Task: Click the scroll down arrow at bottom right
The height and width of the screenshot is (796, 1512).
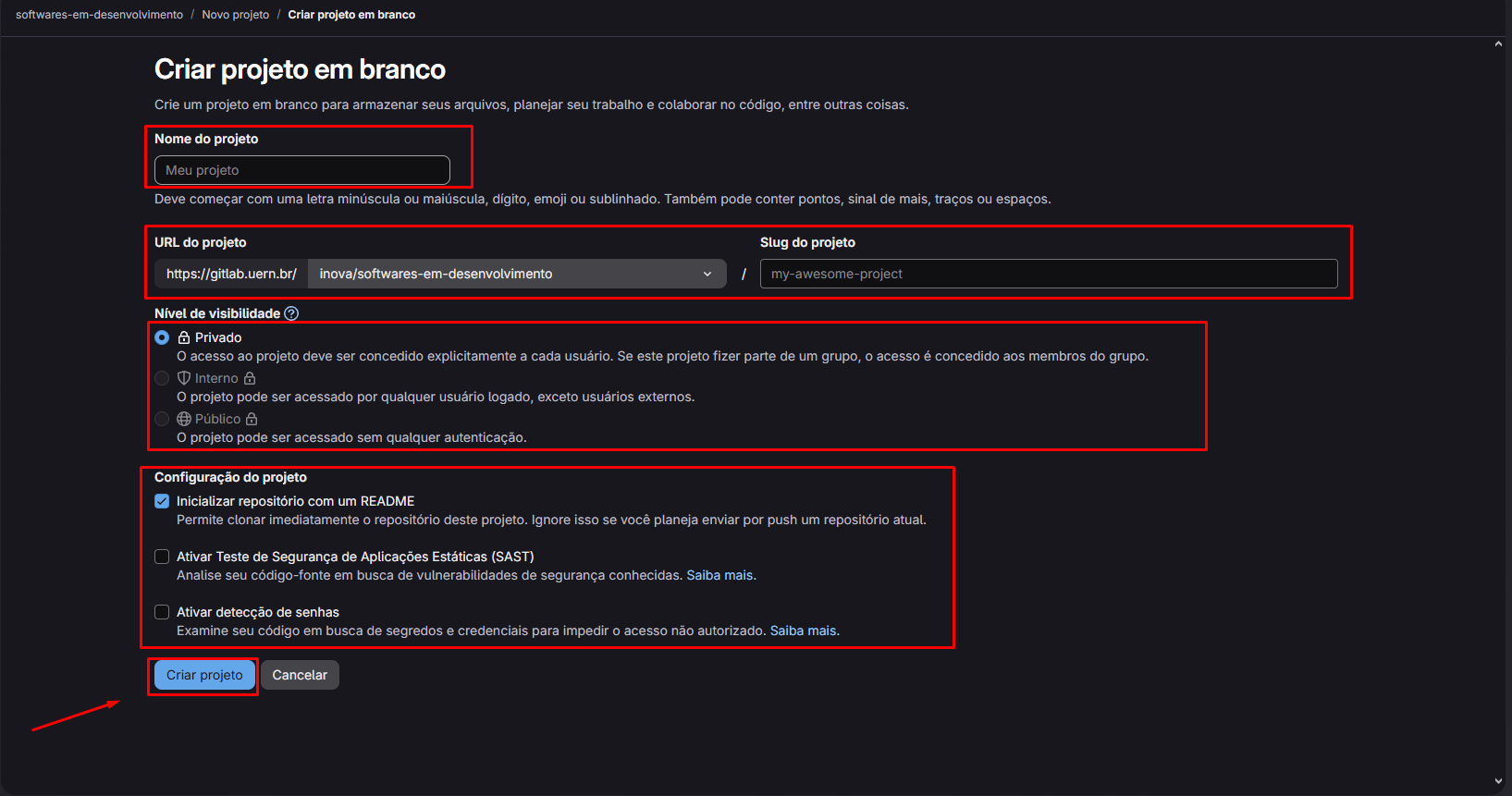Action: [1498, 781]
